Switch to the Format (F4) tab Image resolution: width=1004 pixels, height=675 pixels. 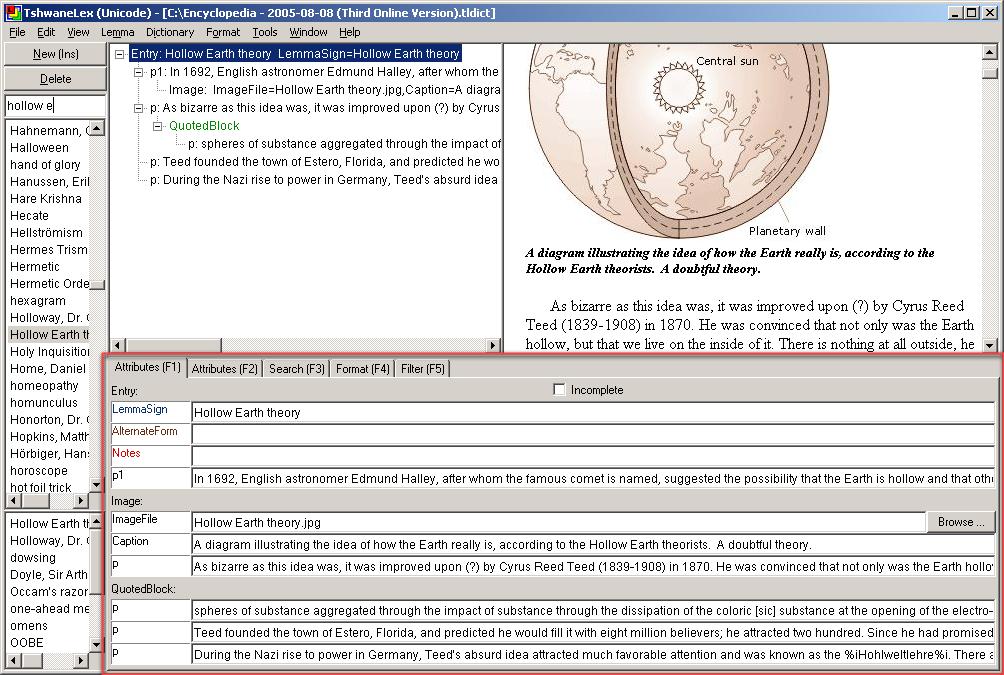362,369
